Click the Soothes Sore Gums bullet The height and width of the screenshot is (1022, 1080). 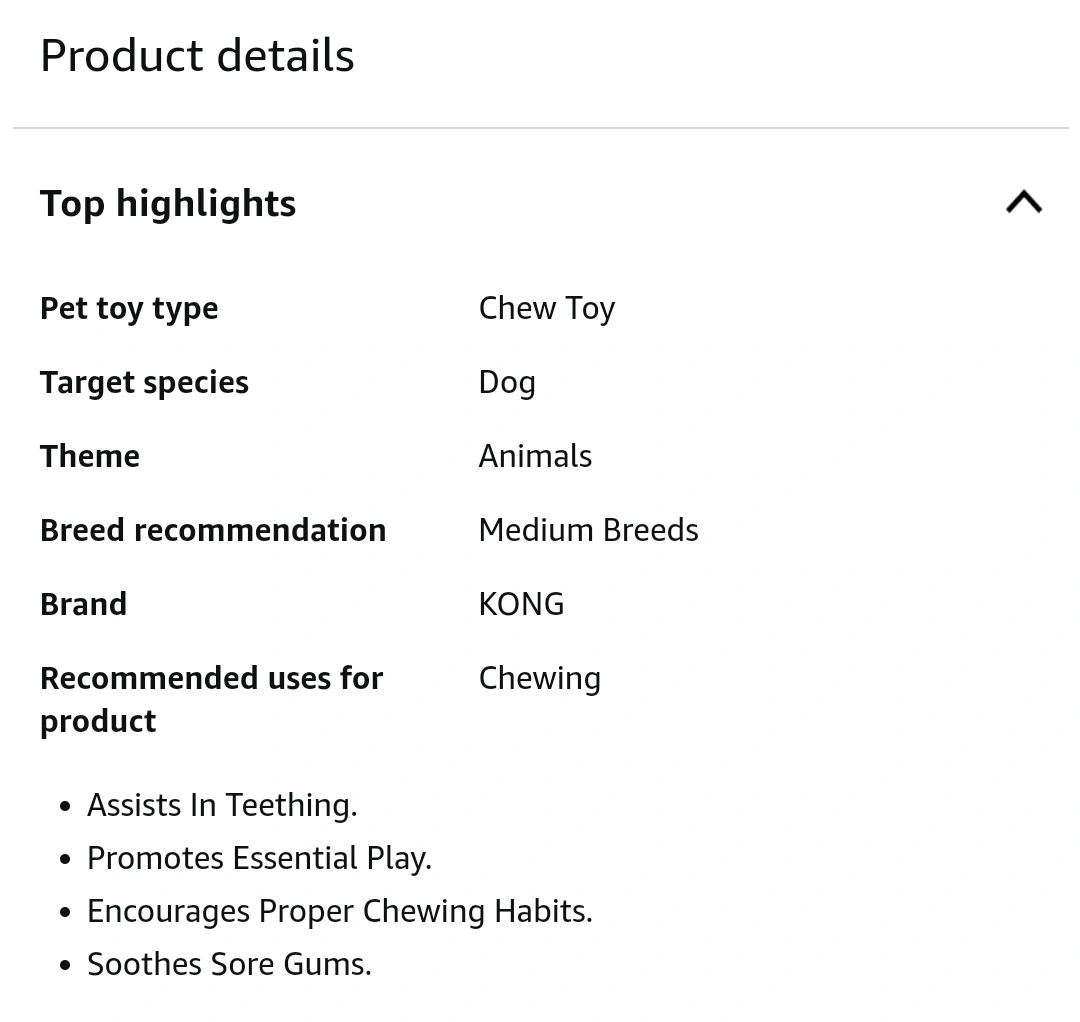(229, 964)
